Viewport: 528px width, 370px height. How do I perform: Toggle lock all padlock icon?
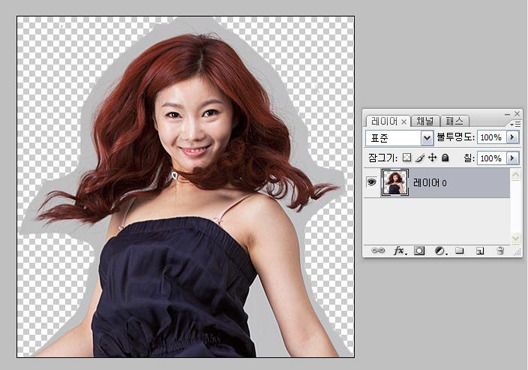pos(445,157)
